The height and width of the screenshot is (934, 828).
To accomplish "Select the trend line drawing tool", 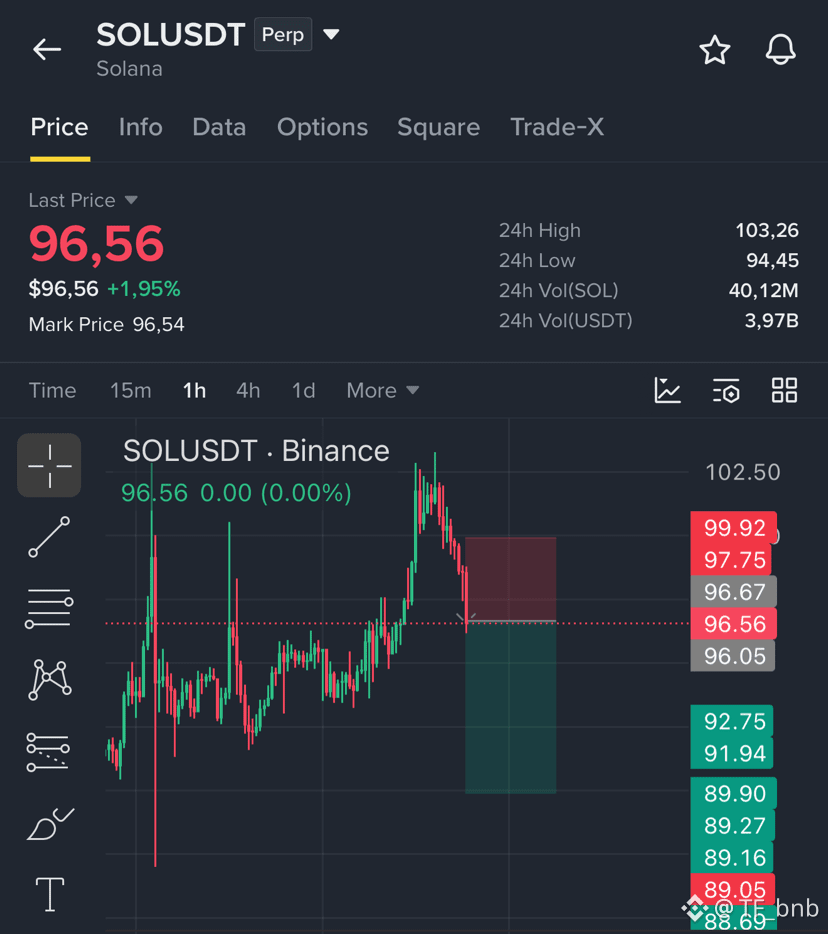I will pos(49,537).
